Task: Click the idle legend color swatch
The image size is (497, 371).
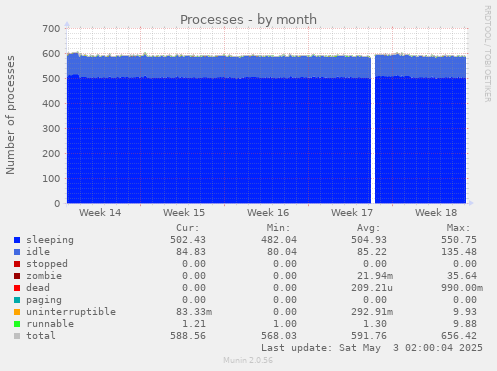Action: click(17, 252)
